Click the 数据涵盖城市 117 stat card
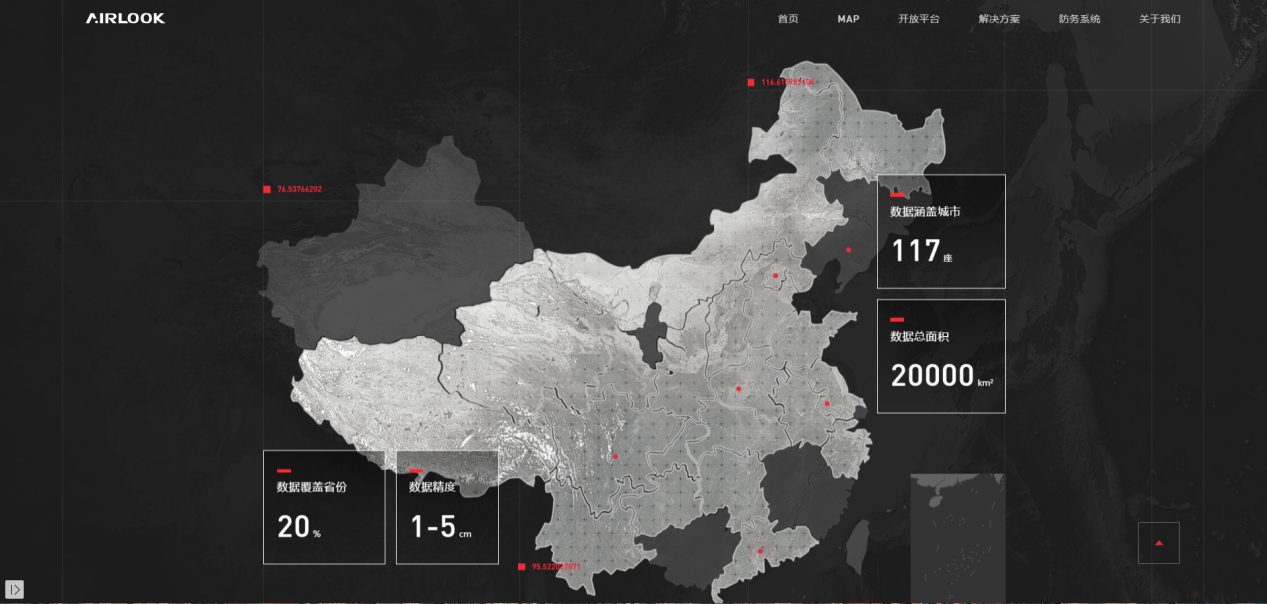 point(941,232)
